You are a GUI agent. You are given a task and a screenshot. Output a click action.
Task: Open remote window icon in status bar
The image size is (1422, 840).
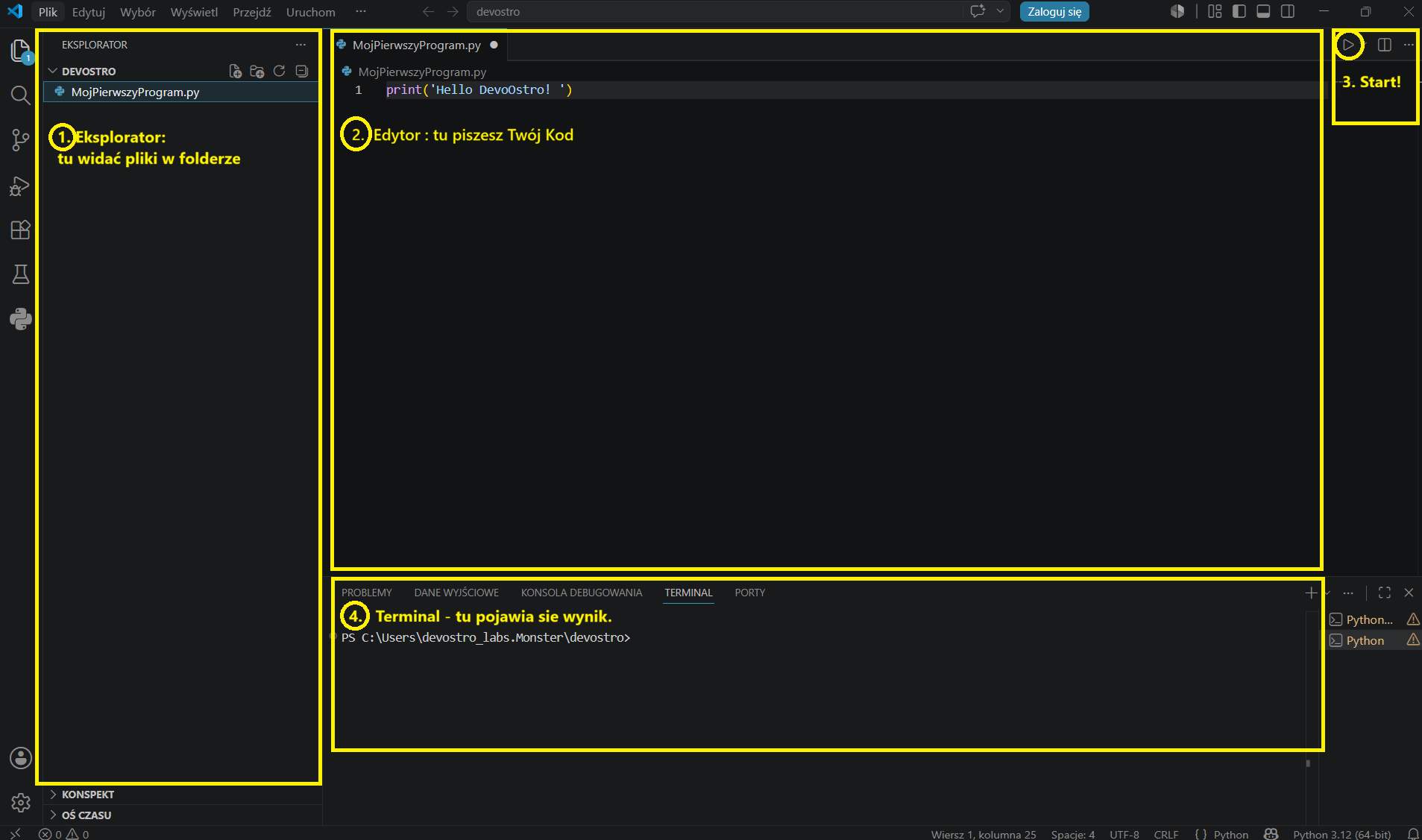click(x=15, y=834)
